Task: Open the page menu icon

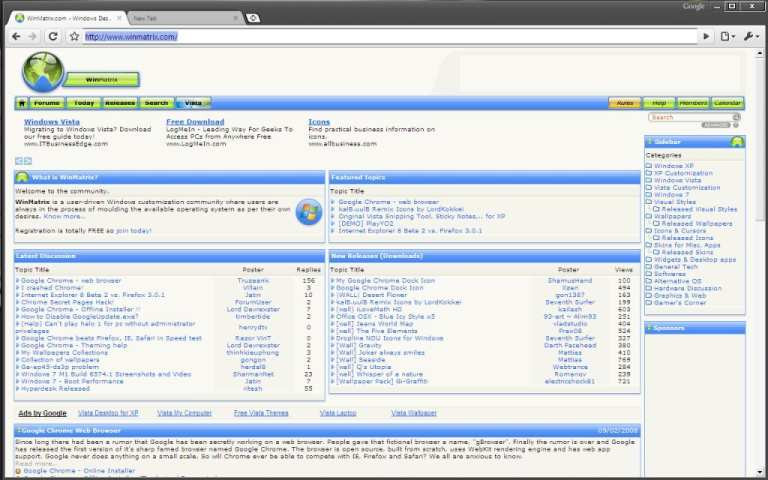Action: pyautogui.click(x=727, y=36)
